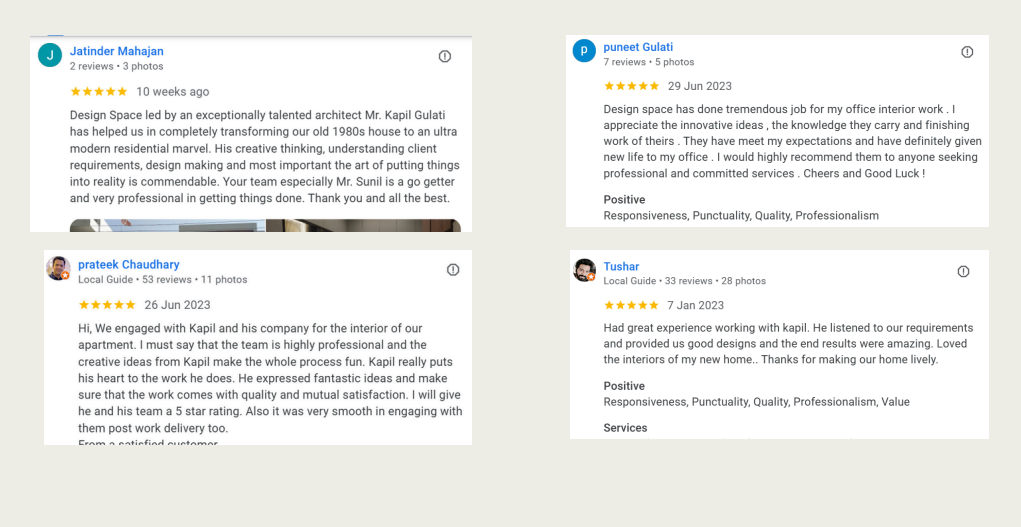Click Jatinder Mahajan's teal avatar icon
Viewport: 1021px width, 527px height.
[x=50, y=55]
